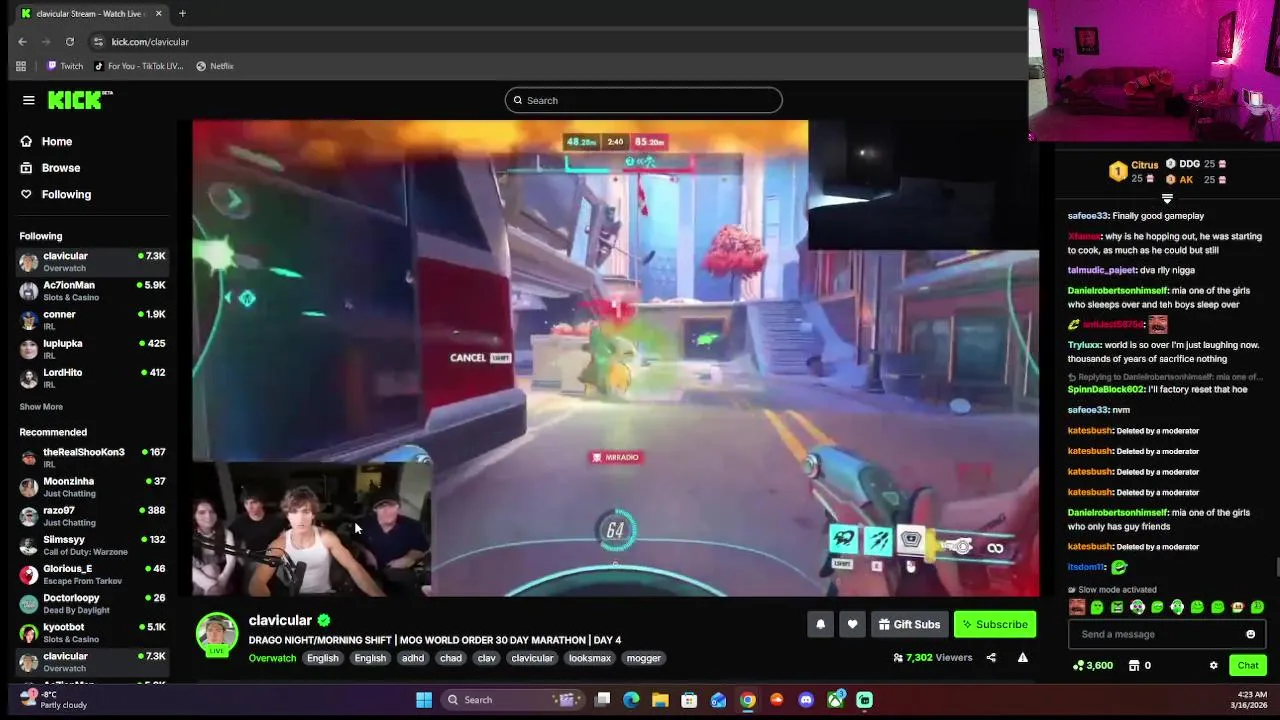Viewport: 1280px width, 720px height.
Task: Click the looksmax tag
Action: coord(589,658)
